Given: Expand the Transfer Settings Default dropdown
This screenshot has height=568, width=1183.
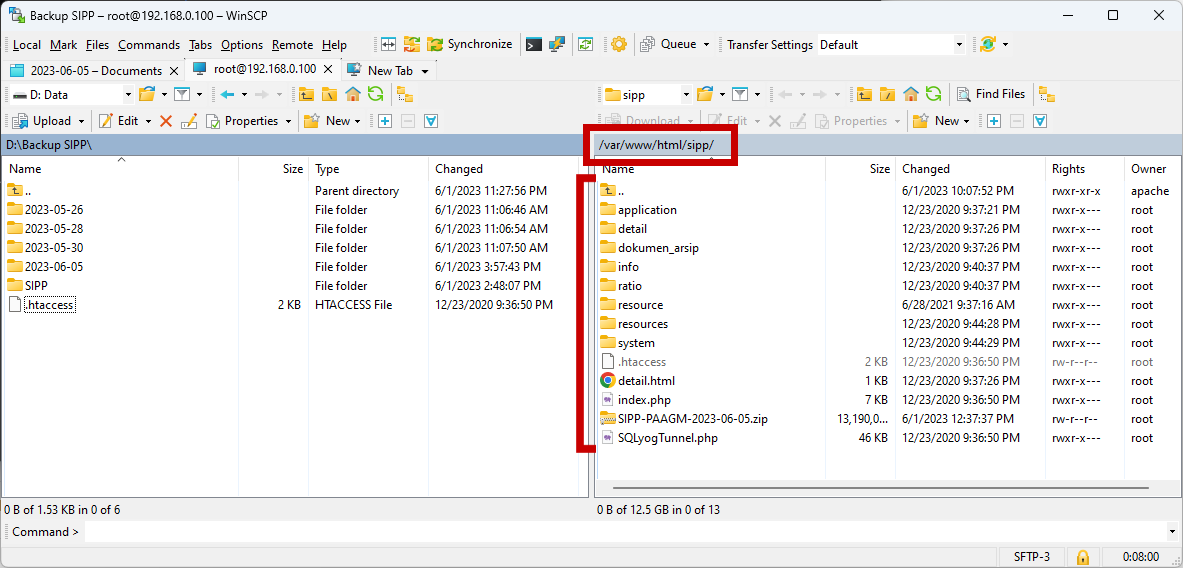Looking at the screenshot, I should click(x=959, y=45).
